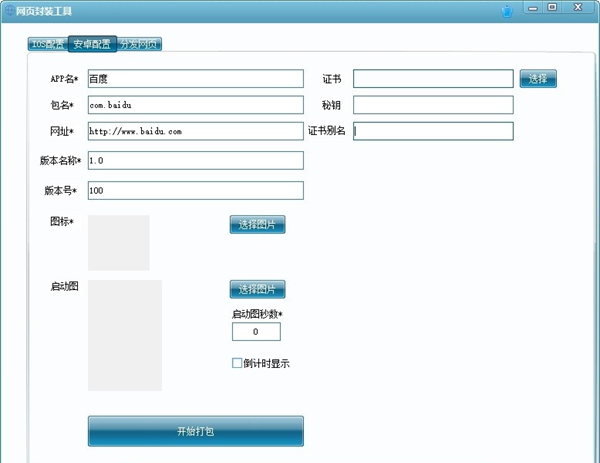Screen dimensions: 600x463
Task: Click 选择图片 button for 启动图
Action: click(258, 289)
